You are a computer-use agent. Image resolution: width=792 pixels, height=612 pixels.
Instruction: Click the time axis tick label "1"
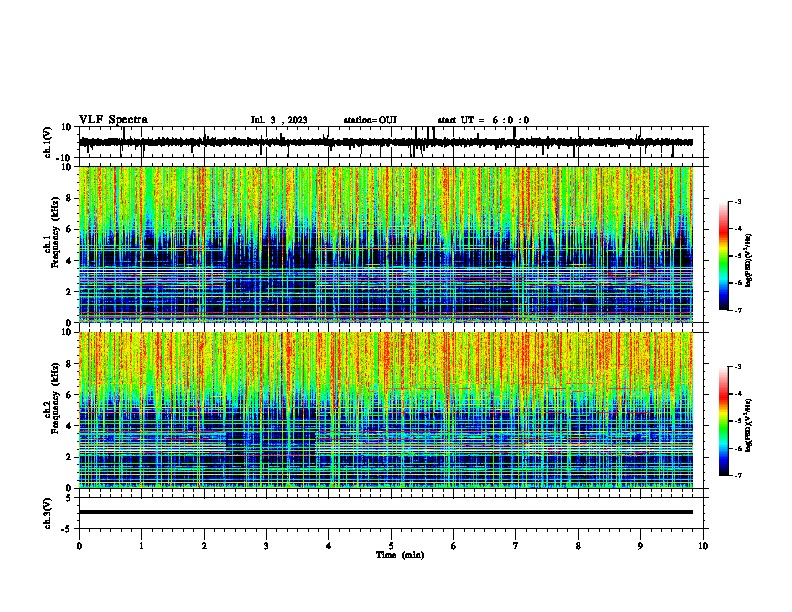(141, 546)
